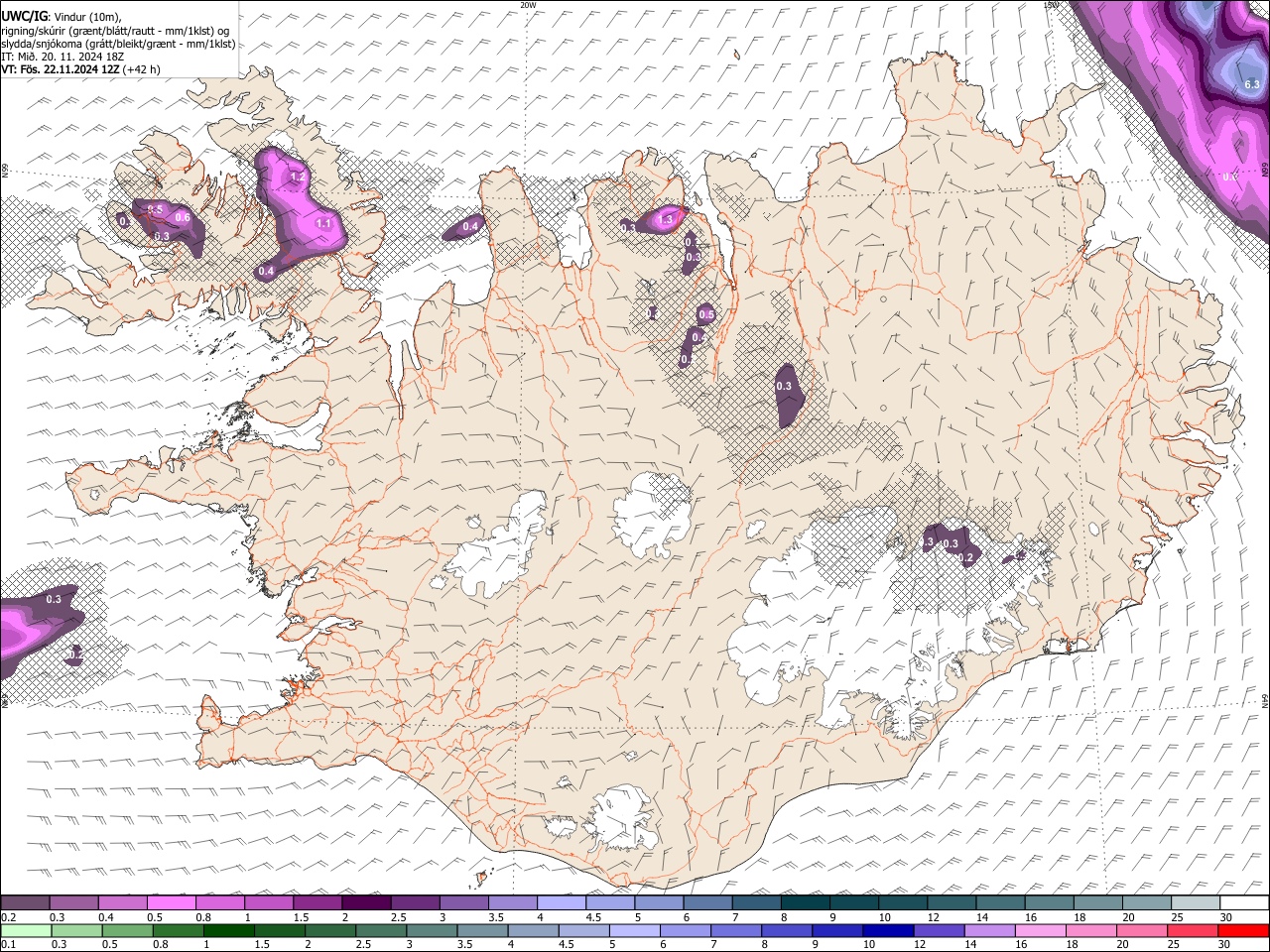Viewport: 1270px width, 952px height.
Task: Click the 0.4 label offshore in the northern bay
Action: click(x=471, y=227)
